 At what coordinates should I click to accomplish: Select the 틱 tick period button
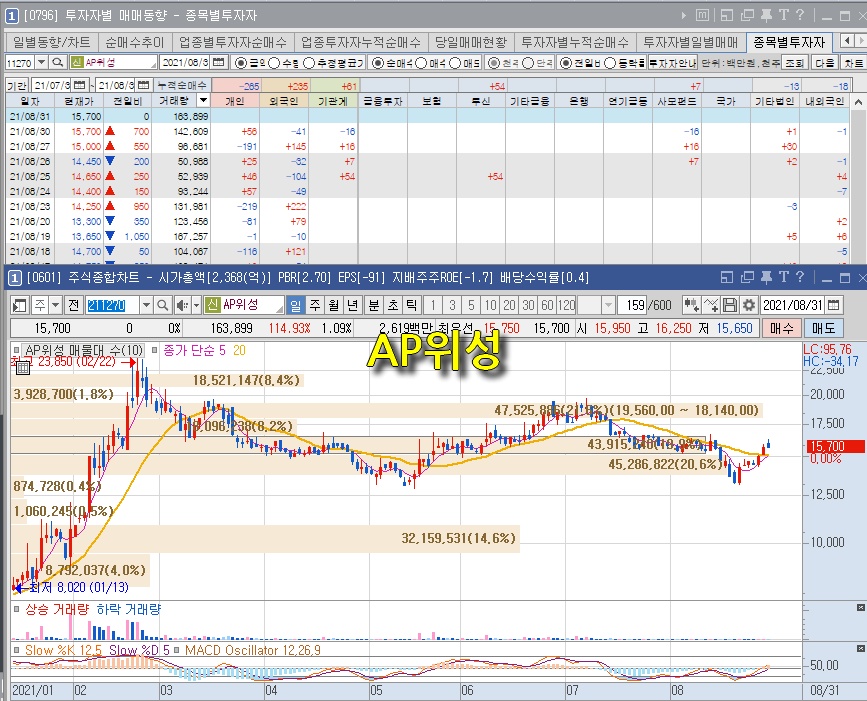click(411, 305)
